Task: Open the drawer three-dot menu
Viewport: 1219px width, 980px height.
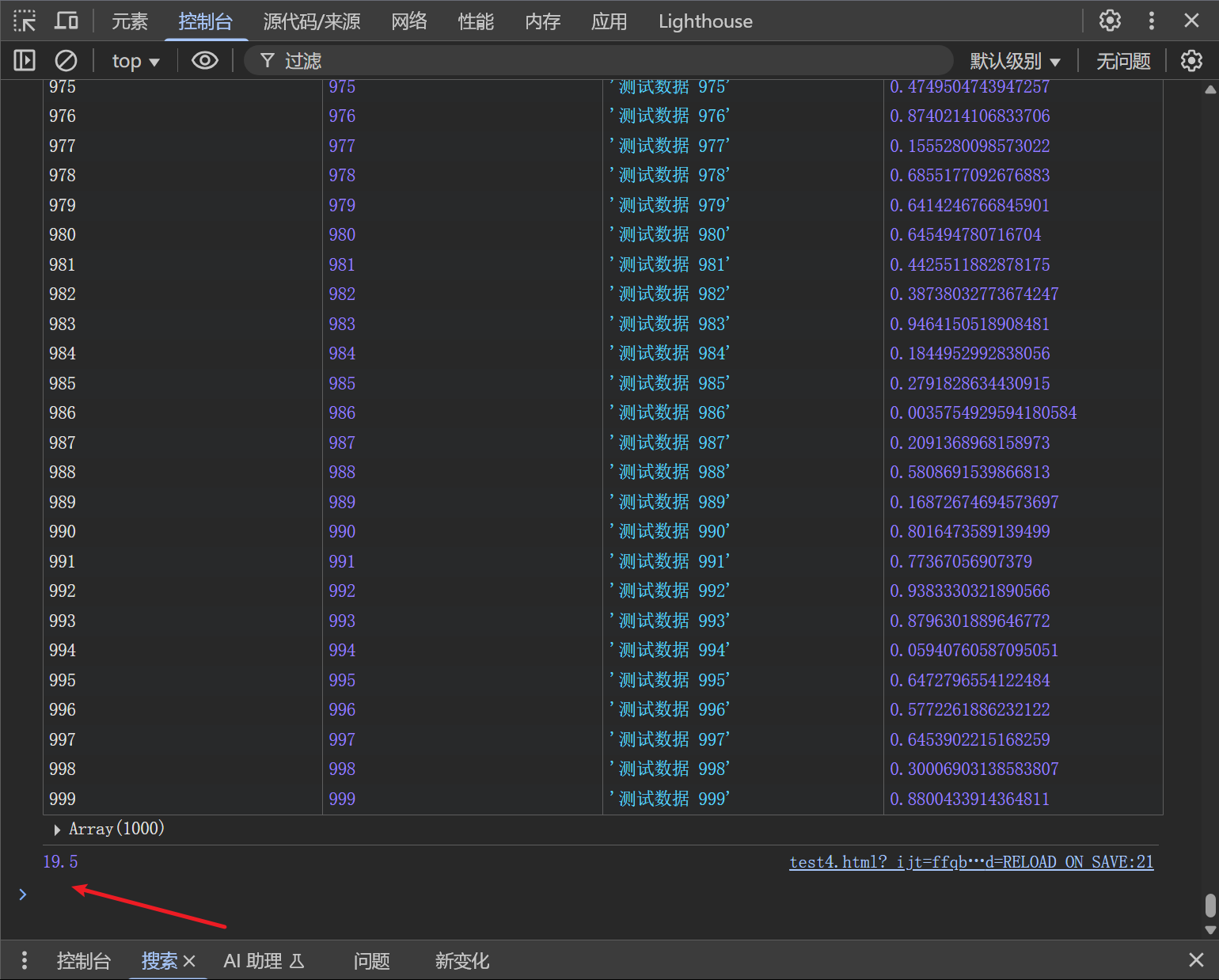Action: coord(25,961)
